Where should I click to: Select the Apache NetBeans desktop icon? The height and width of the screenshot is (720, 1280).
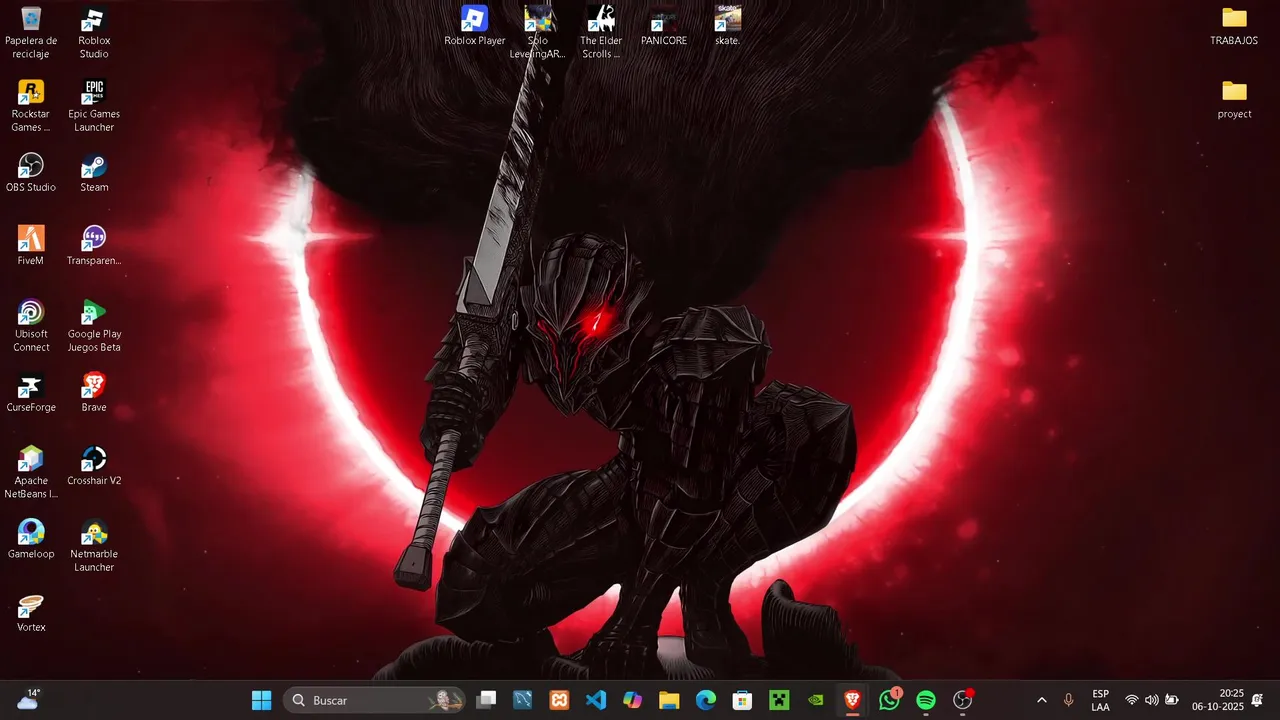click(31, 472)
